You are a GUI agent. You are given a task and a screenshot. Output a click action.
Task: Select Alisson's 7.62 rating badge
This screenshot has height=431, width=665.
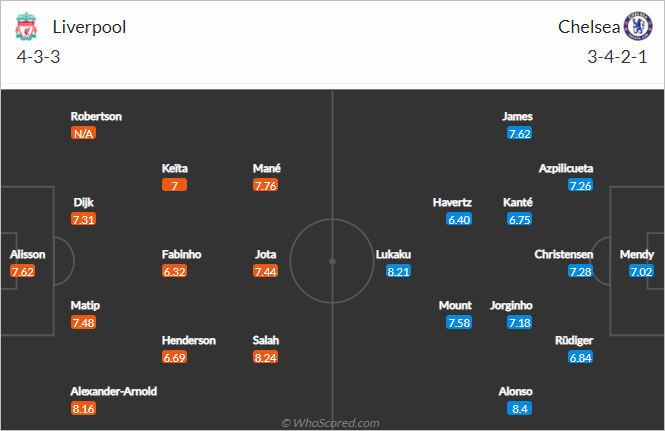[22, 271]
